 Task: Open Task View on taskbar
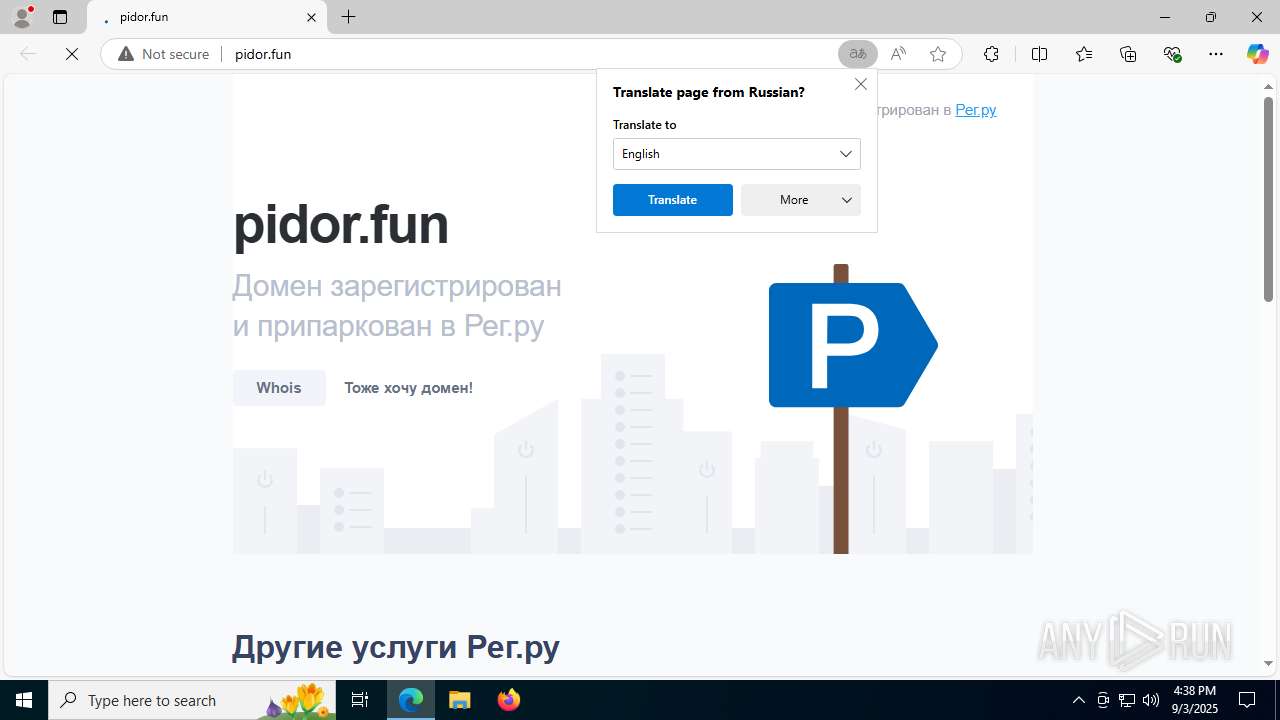360,700
